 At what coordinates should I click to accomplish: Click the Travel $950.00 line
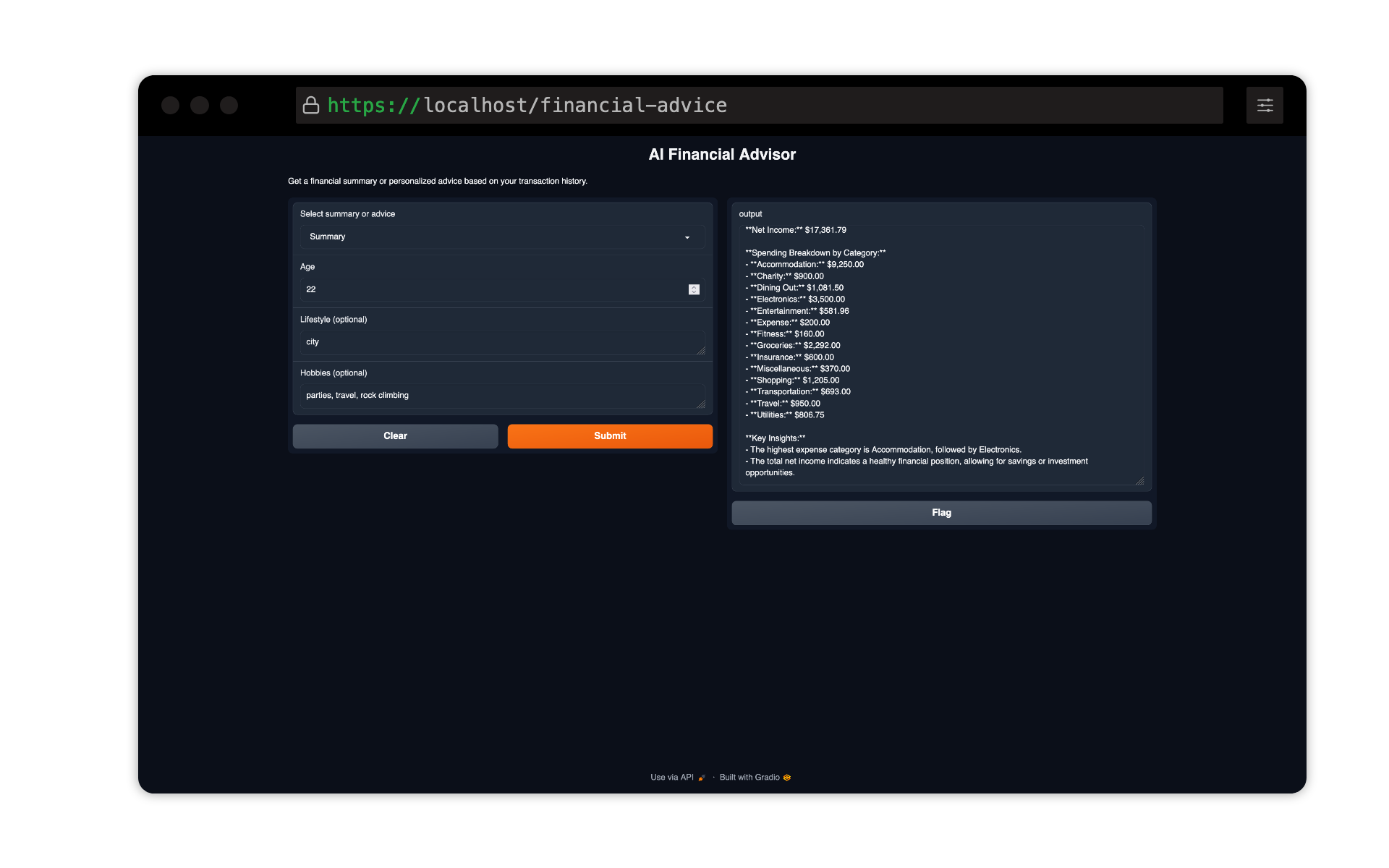(783, 404)
